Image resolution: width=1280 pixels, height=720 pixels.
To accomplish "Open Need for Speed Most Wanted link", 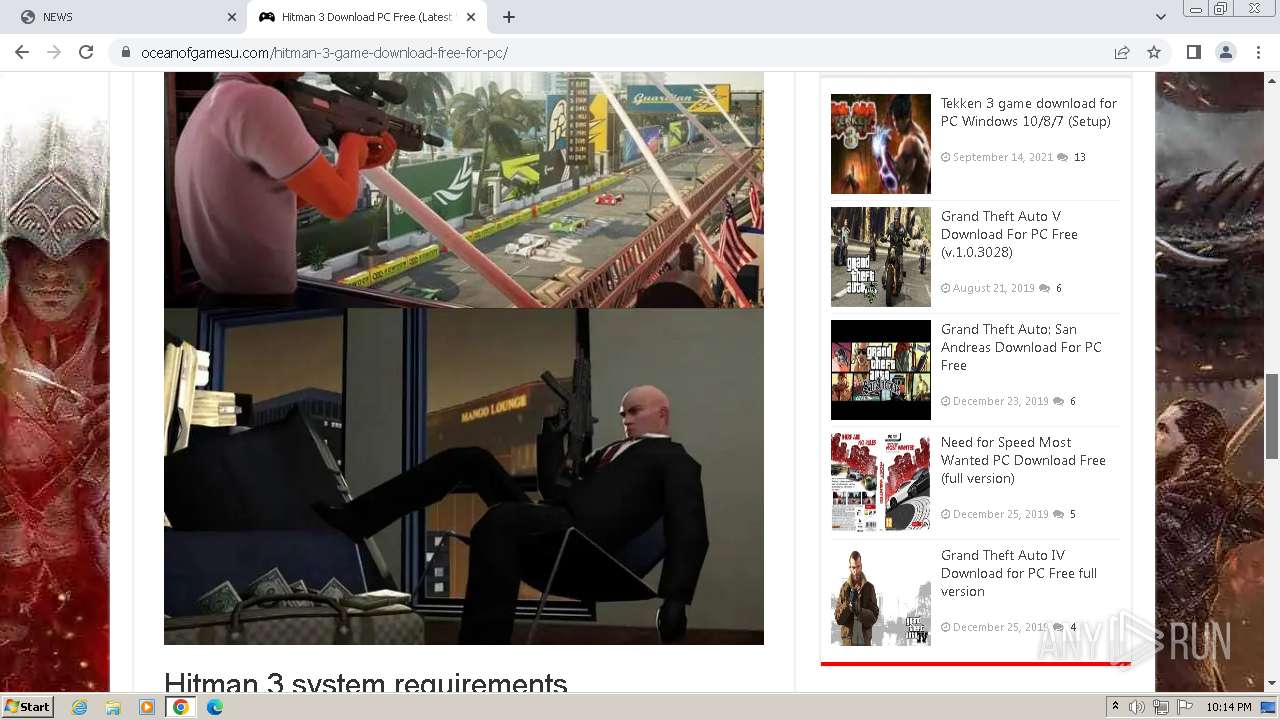I will [1023, 460].
